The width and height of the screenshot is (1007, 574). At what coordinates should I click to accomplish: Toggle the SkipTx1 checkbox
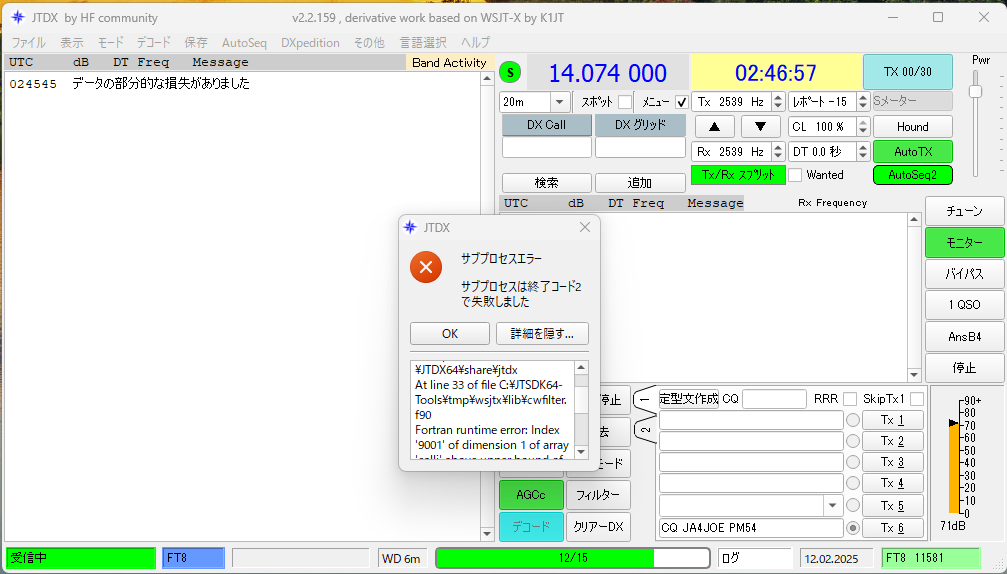click(917, 399)
